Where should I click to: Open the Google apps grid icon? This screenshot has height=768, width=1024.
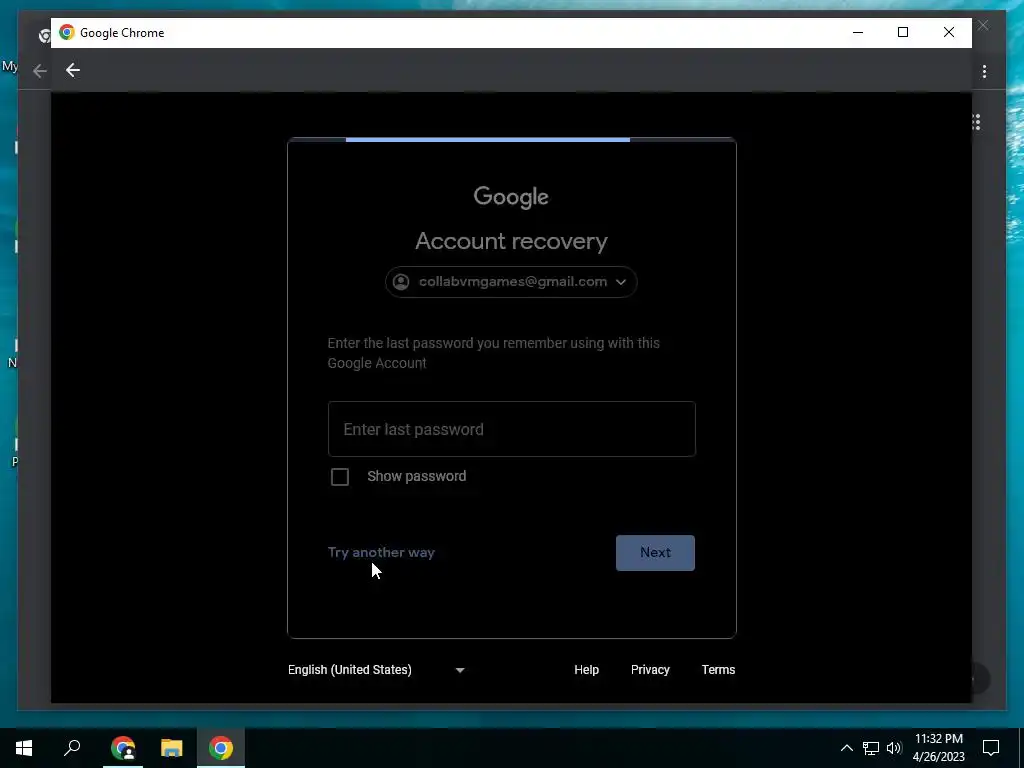[x=976, y=122]
